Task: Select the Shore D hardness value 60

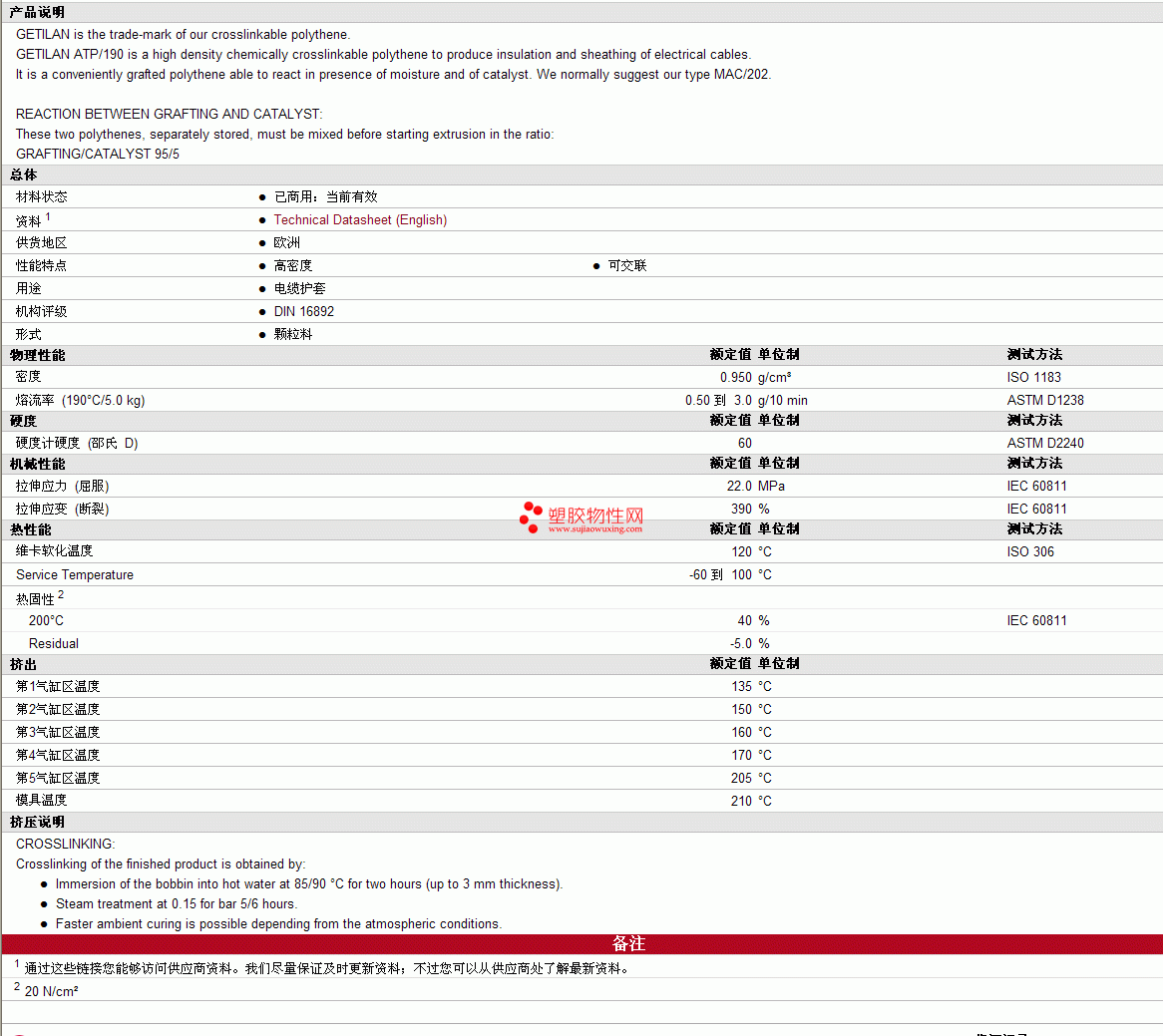Action: pos(745,444)
